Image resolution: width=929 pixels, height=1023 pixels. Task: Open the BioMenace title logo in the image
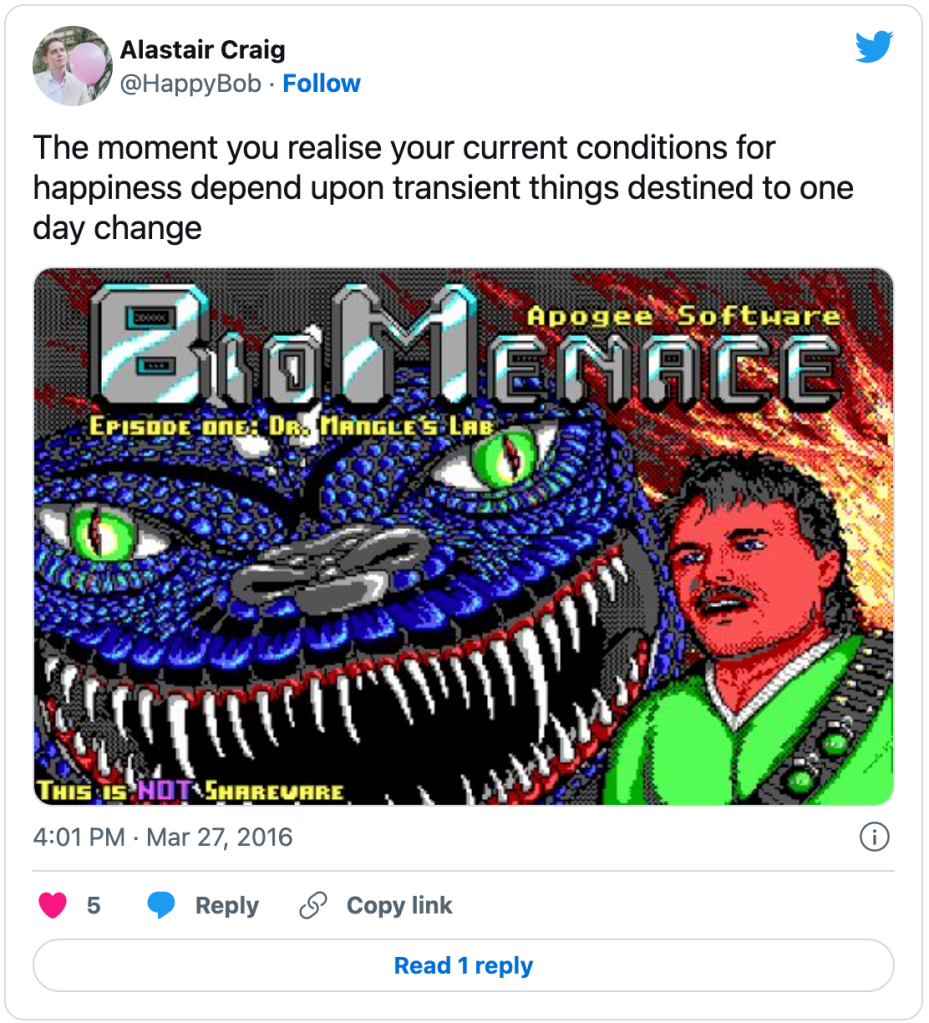pos(464,346)
